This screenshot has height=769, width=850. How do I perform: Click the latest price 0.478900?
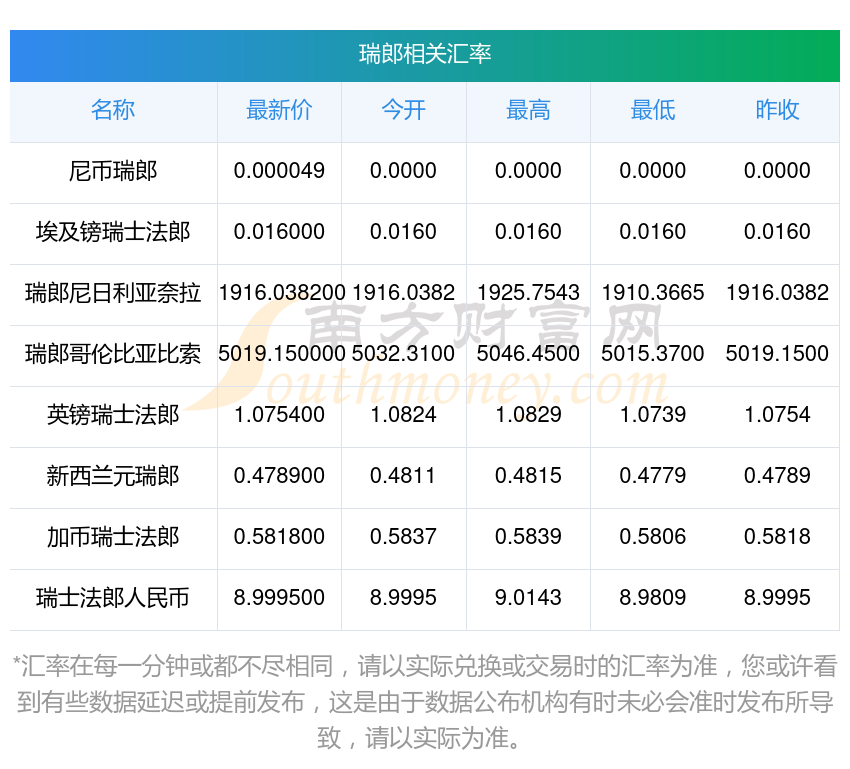tap(279, 476)
